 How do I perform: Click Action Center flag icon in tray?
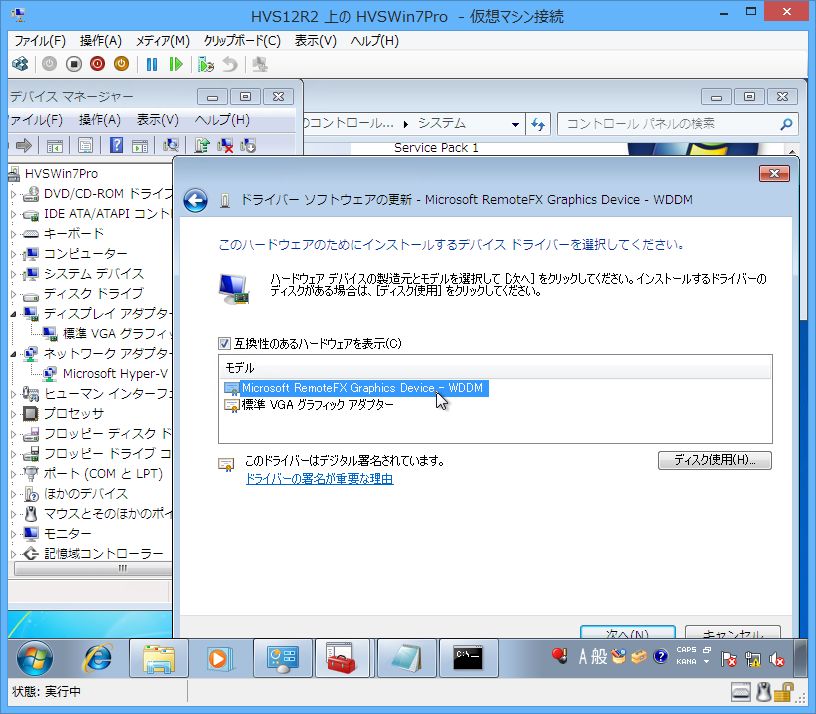click(x=729, y=659)
